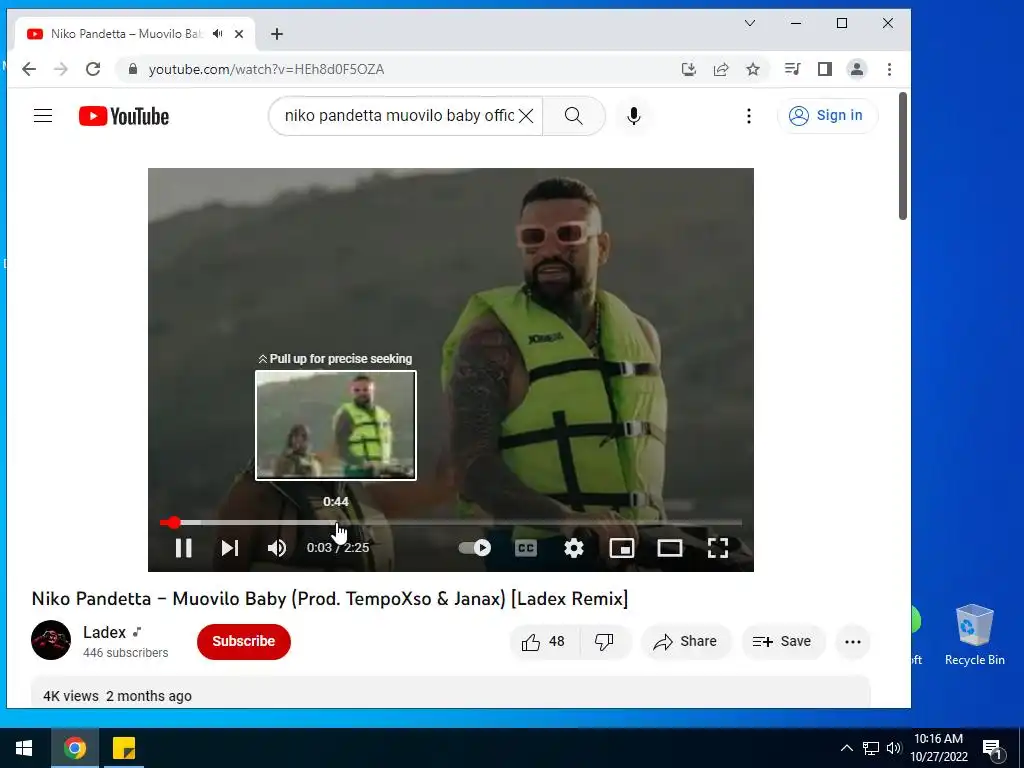Screen dimensions: 1024x768
Task: Go back in Chrome
Action: 29,69
